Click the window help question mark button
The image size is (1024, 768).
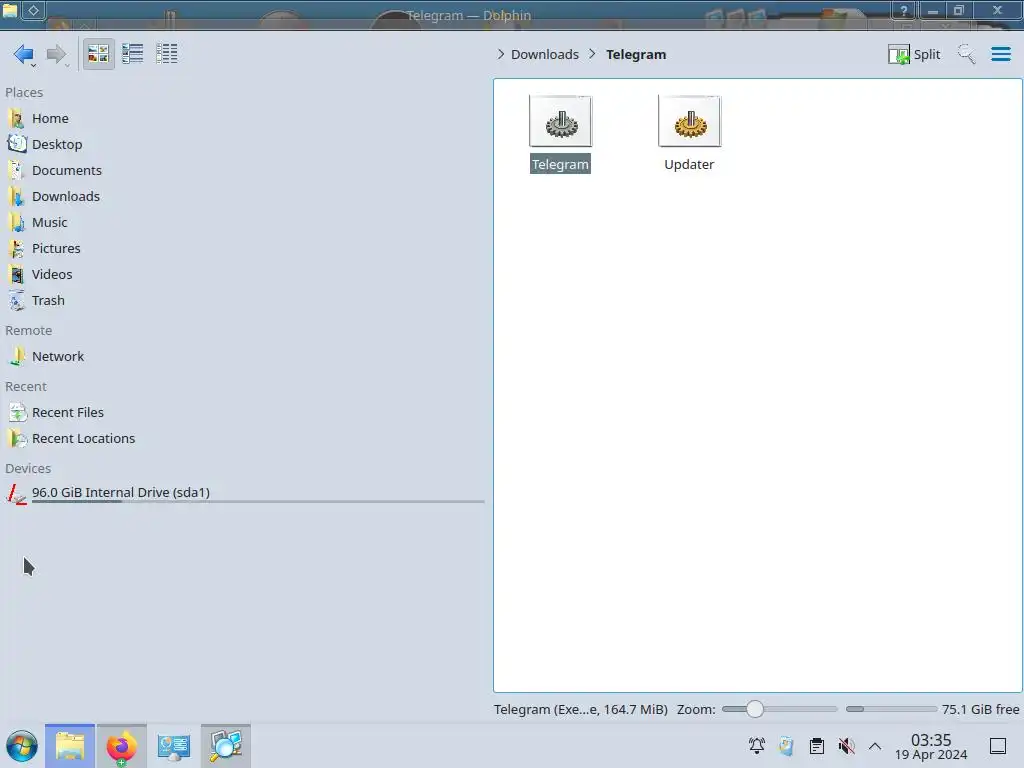[x=904, y=10]
